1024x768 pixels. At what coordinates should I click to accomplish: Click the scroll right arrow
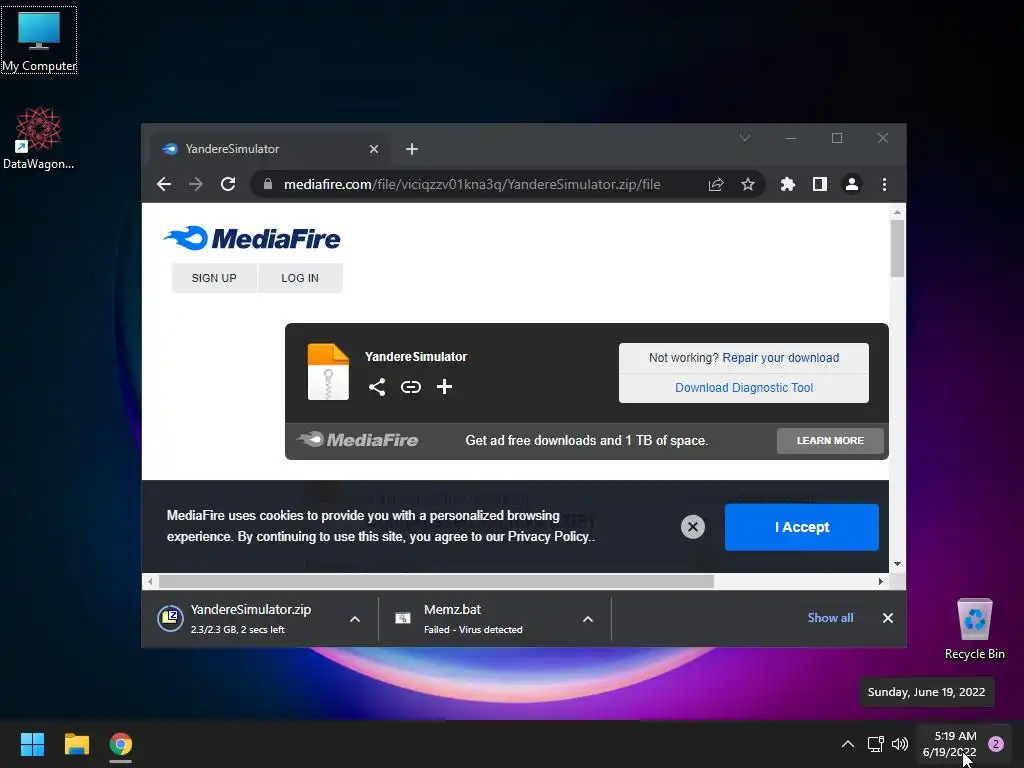pos(880,581)
